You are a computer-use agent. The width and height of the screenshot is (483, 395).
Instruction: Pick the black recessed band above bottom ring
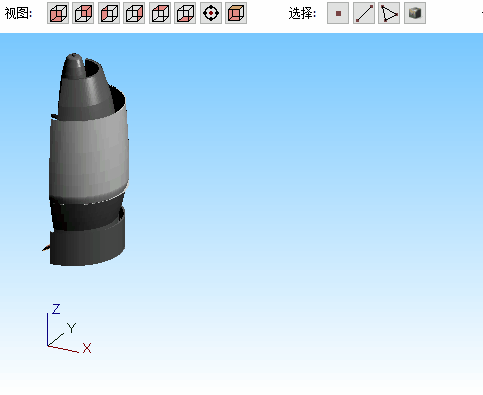[87, 213]
